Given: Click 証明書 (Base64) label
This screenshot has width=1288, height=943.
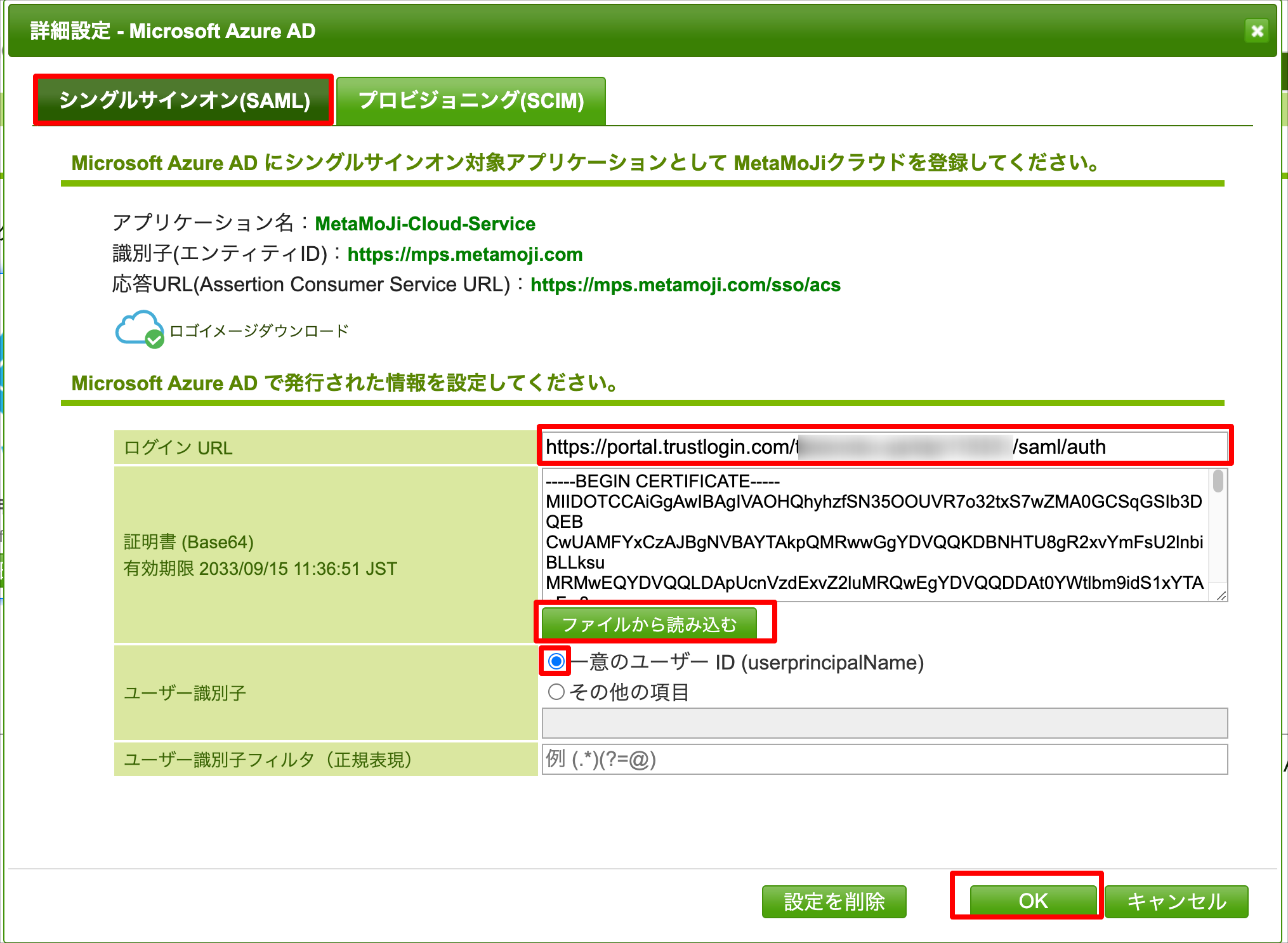Looking at the screenshot, I should tap(188, 542).
